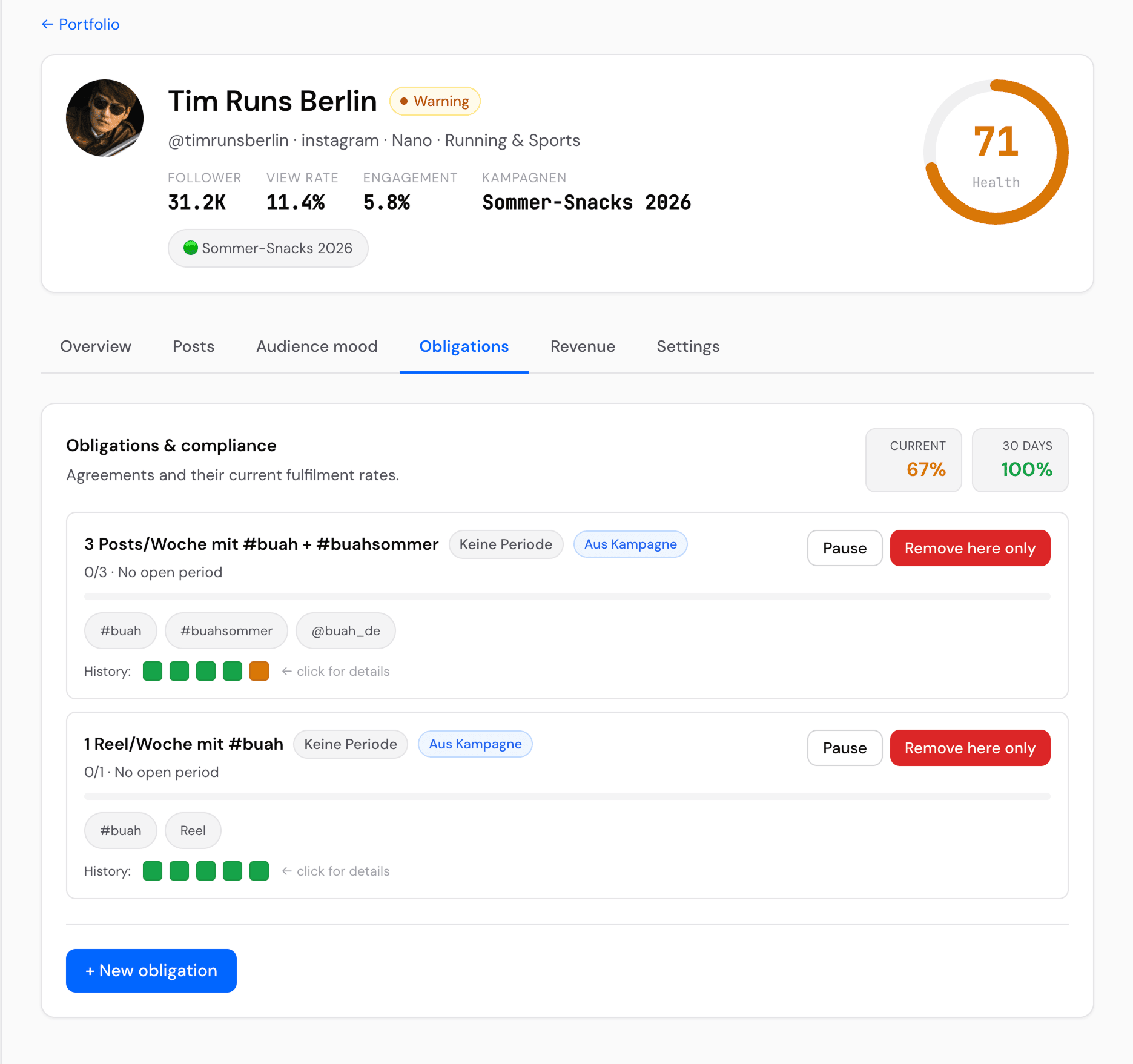
Task: Open last green history square for 1 Reel/Woche
Action: (x=259, y=871)
